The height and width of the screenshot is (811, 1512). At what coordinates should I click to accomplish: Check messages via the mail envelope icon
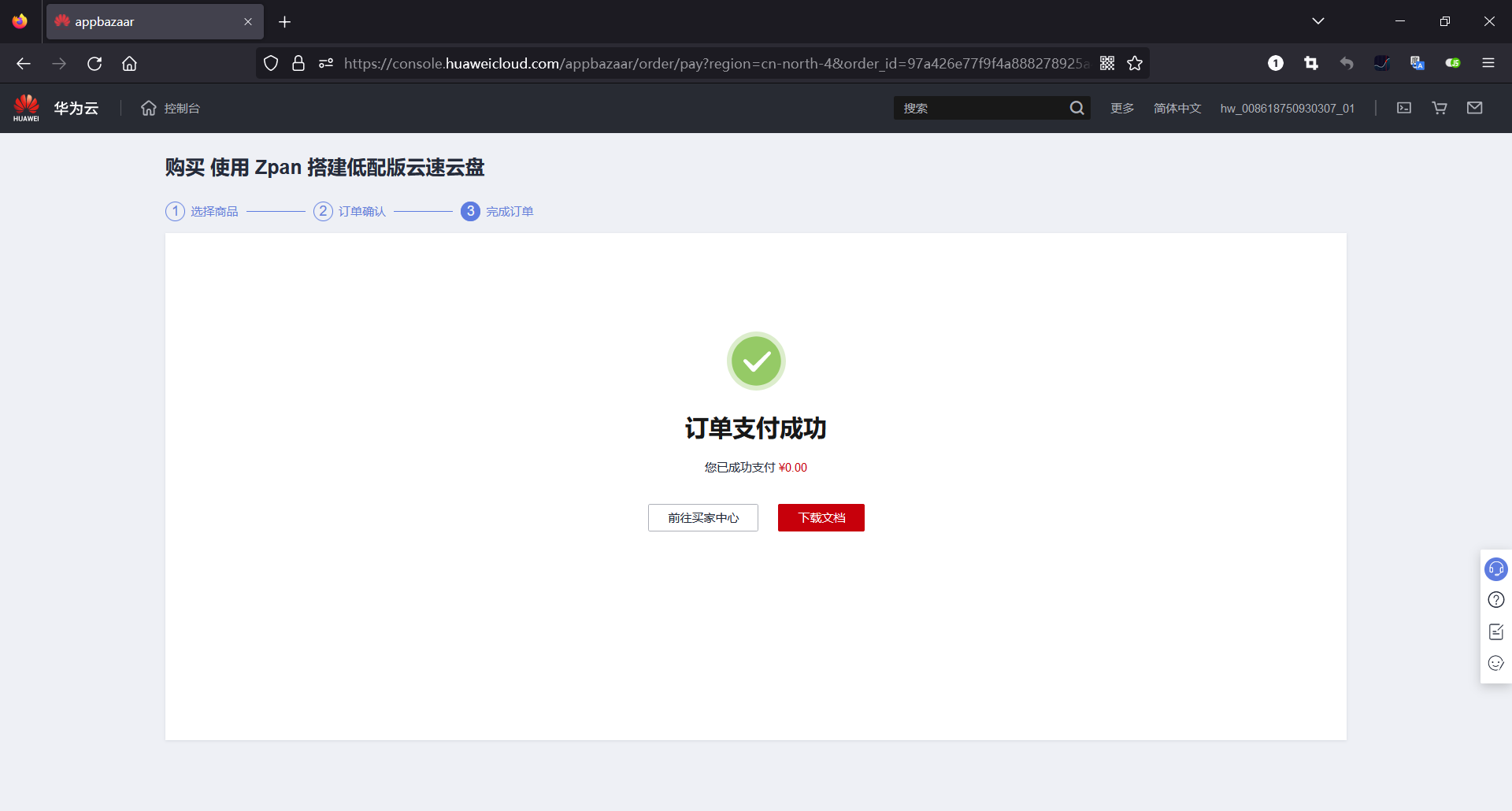[x=1476, y=108]
